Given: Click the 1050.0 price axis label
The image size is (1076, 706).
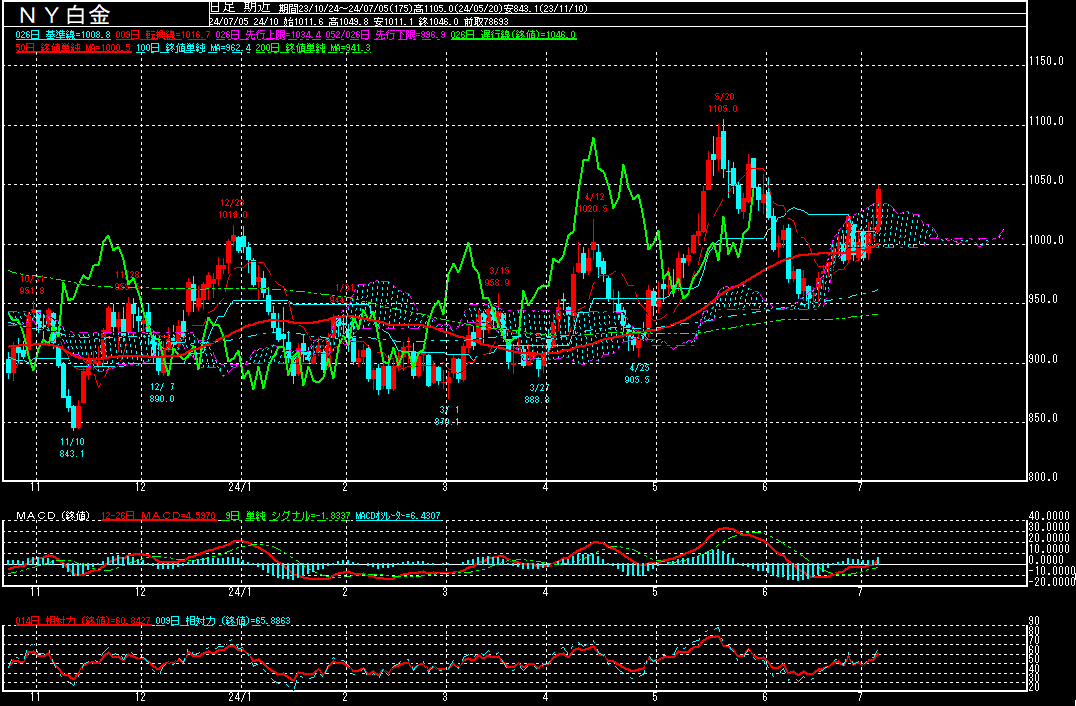Looking at the screenshot, I should tap(1046, 180).
